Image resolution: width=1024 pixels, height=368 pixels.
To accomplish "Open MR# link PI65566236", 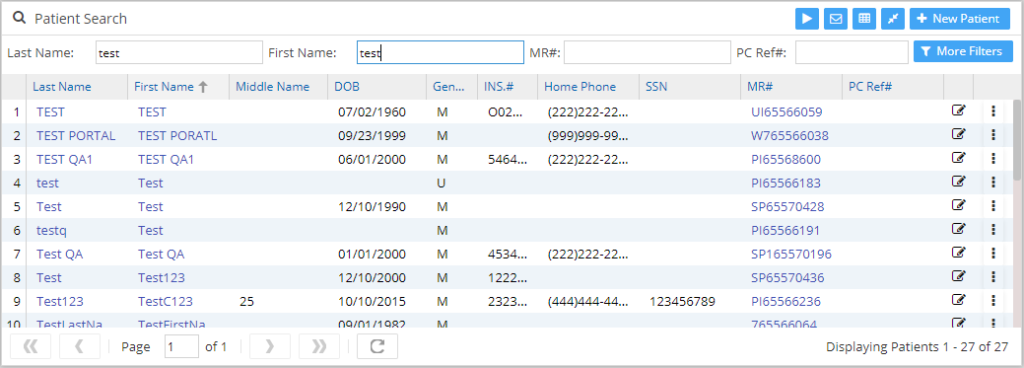I will 786,301.
